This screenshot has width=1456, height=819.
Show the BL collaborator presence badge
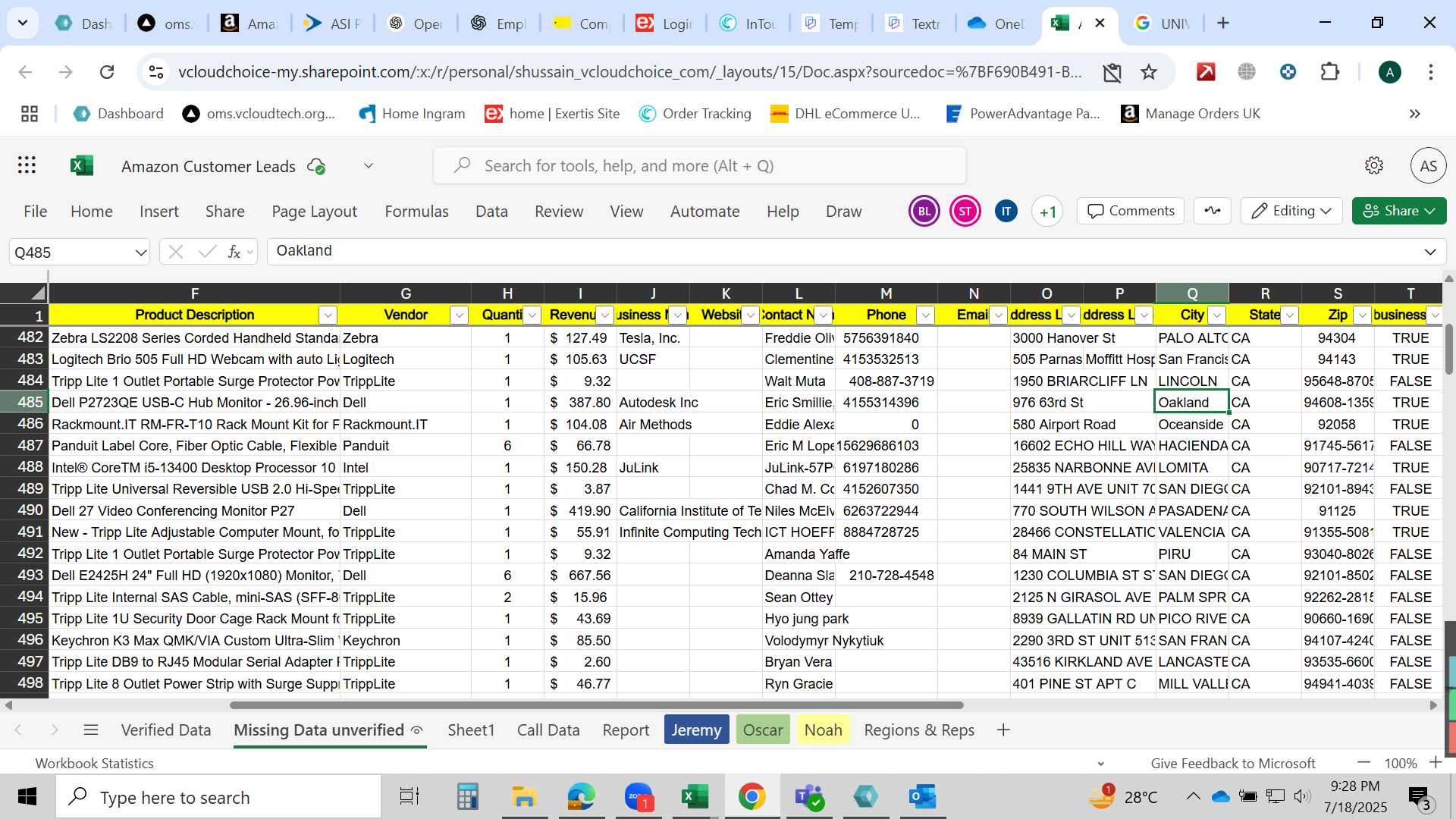point(924,212)
